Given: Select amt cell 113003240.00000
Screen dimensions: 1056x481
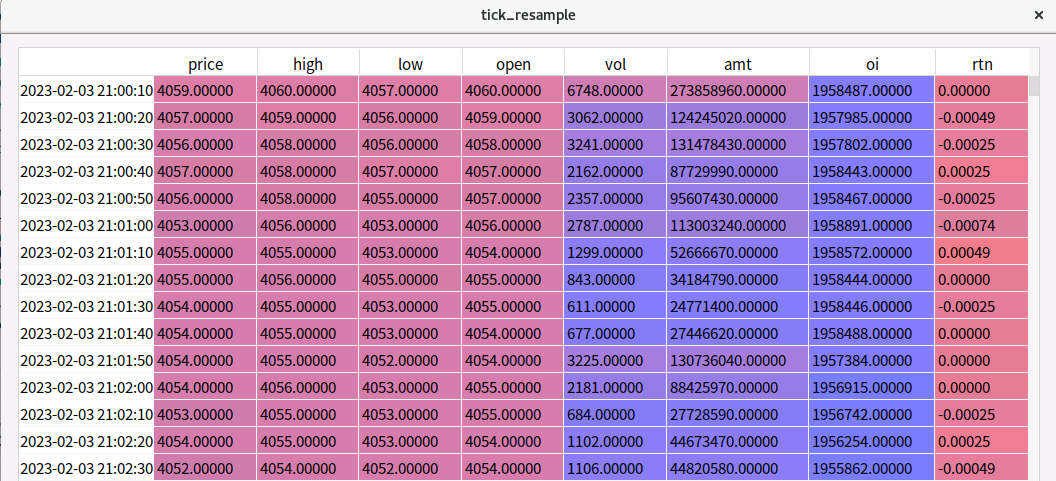Looking at the screenshot, I should (738, 225).
